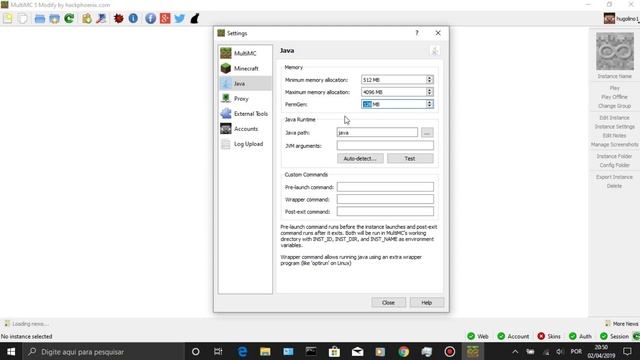The image size is (640, 360).
Task: Click Export Instance in the side panel
Action: coord(614,177)
